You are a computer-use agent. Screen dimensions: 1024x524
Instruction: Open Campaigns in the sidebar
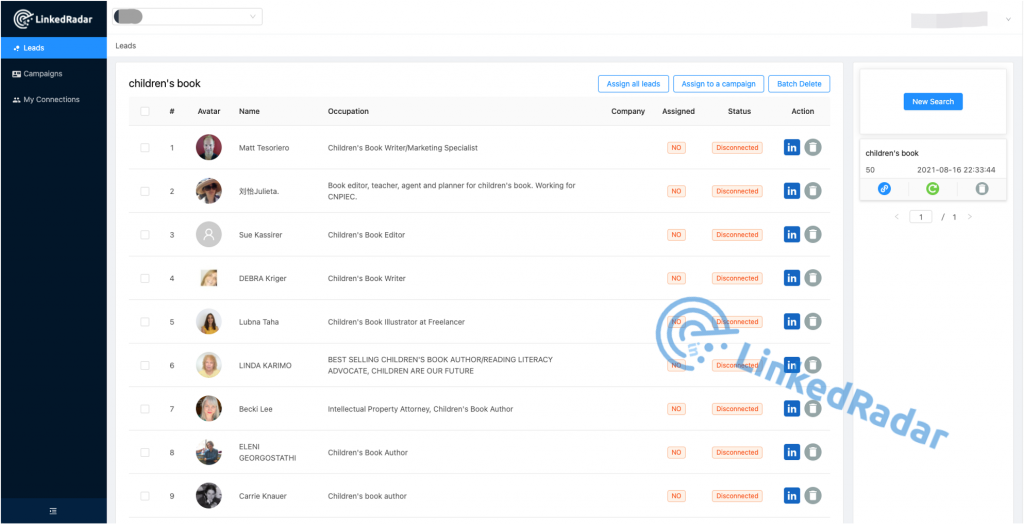[x=43, y=74]
